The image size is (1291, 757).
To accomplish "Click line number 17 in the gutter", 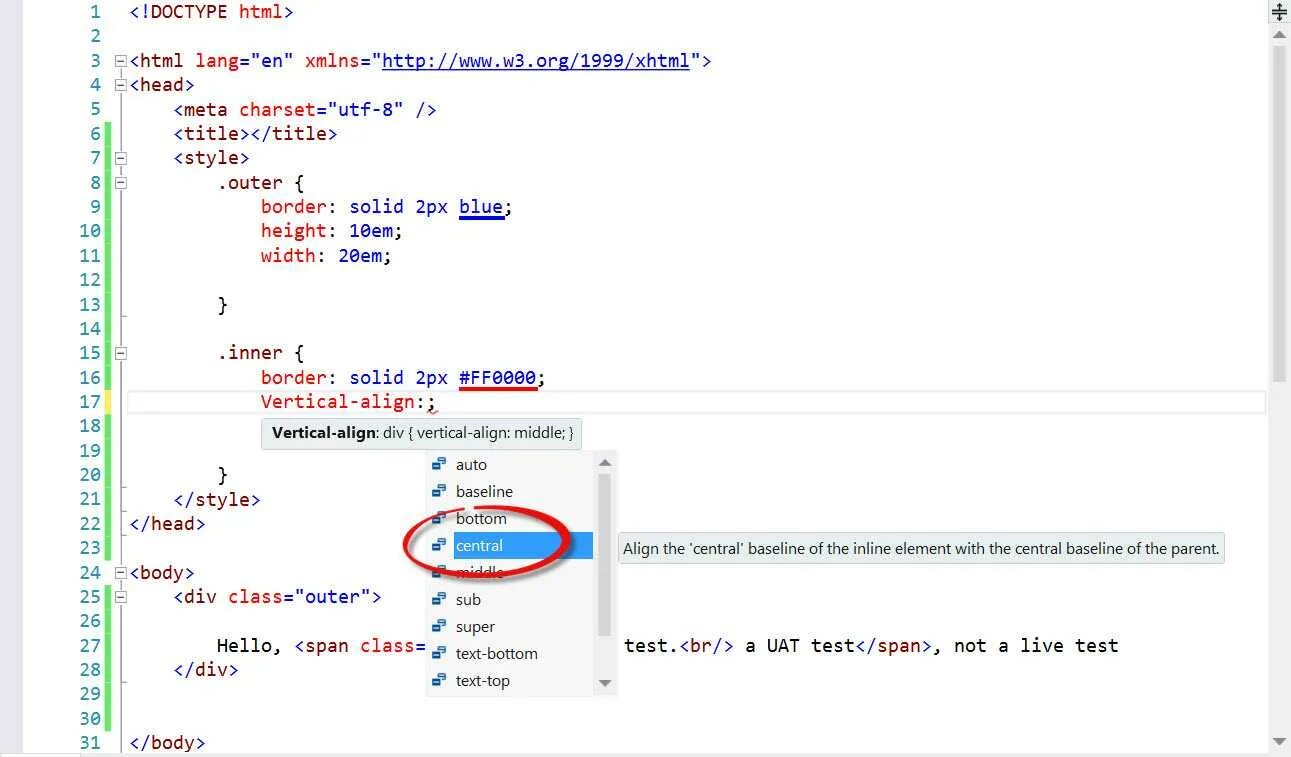I will pyautogui.click(x=90, y=402).
